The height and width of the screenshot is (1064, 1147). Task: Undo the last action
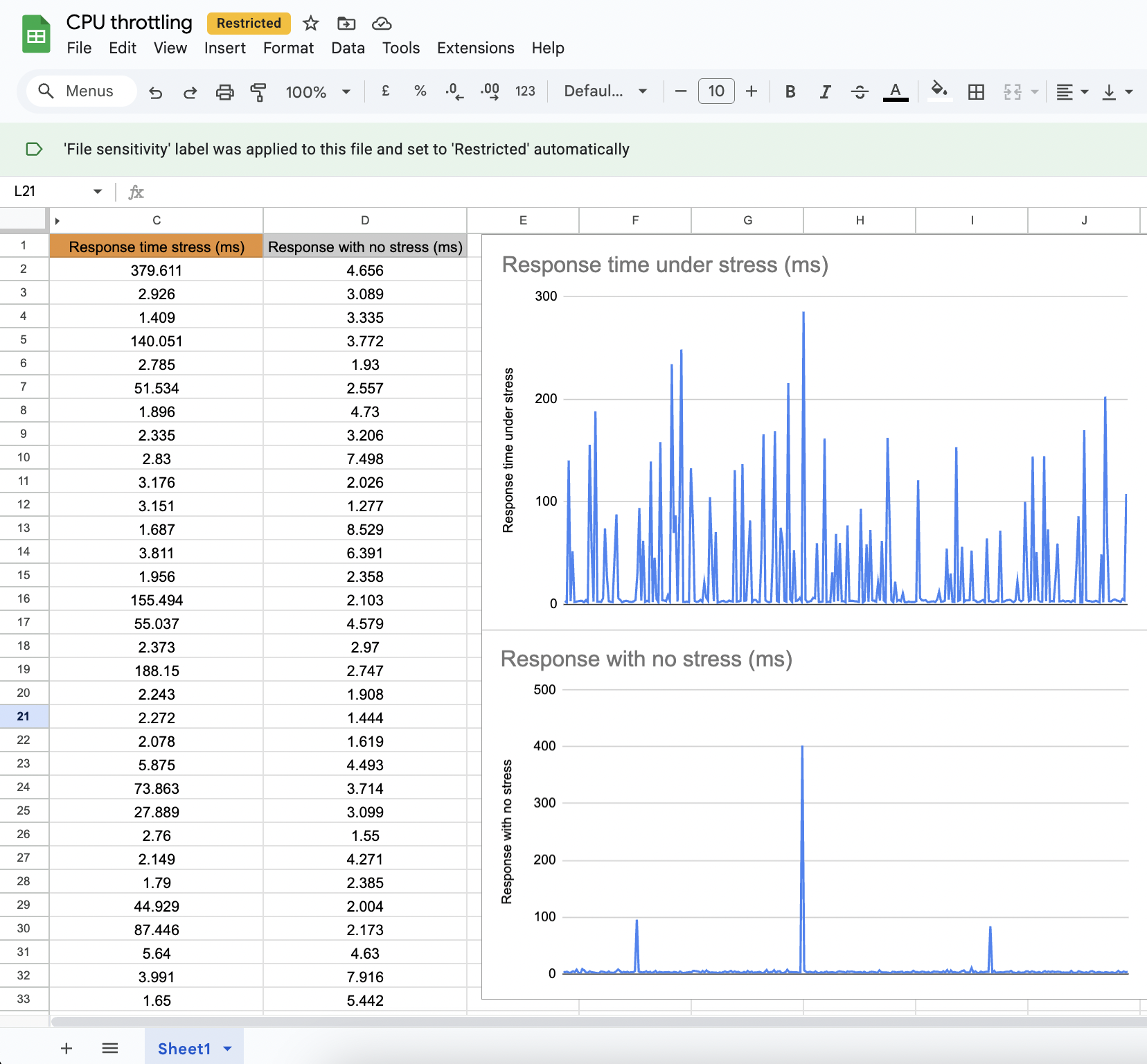tap(155, 91)
